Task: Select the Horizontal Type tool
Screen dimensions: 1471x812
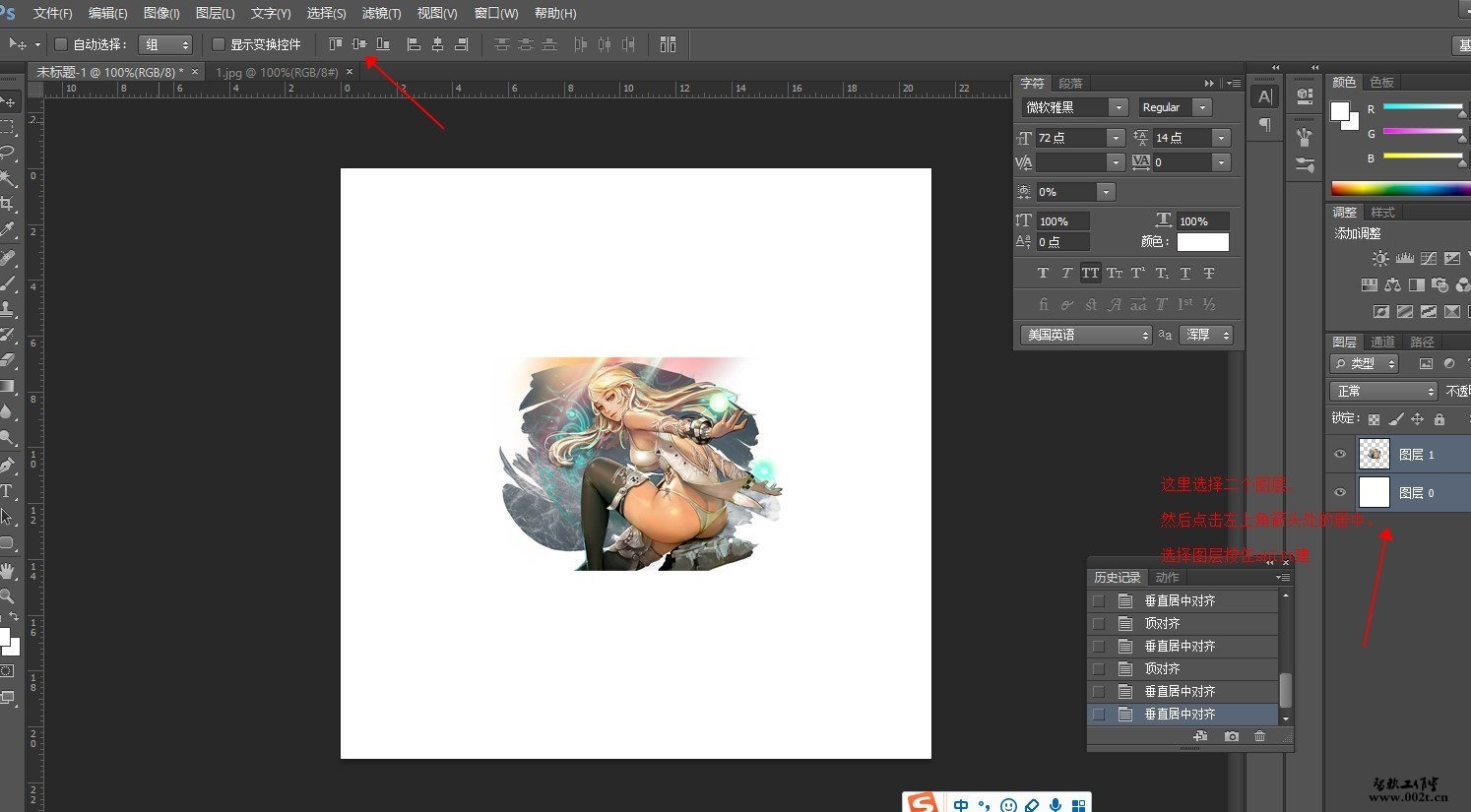Action: 8,491
